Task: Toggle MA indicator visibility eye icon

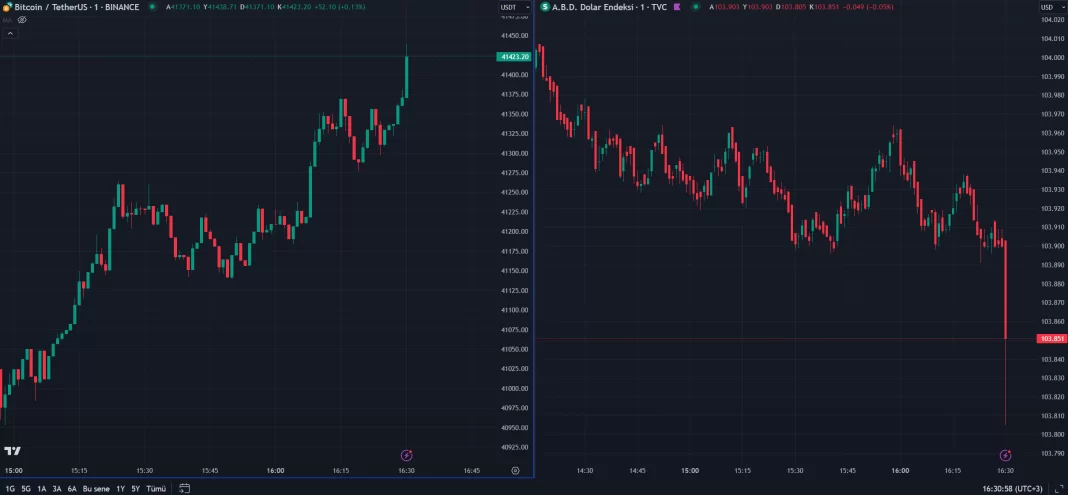Action: pos(22,20)
